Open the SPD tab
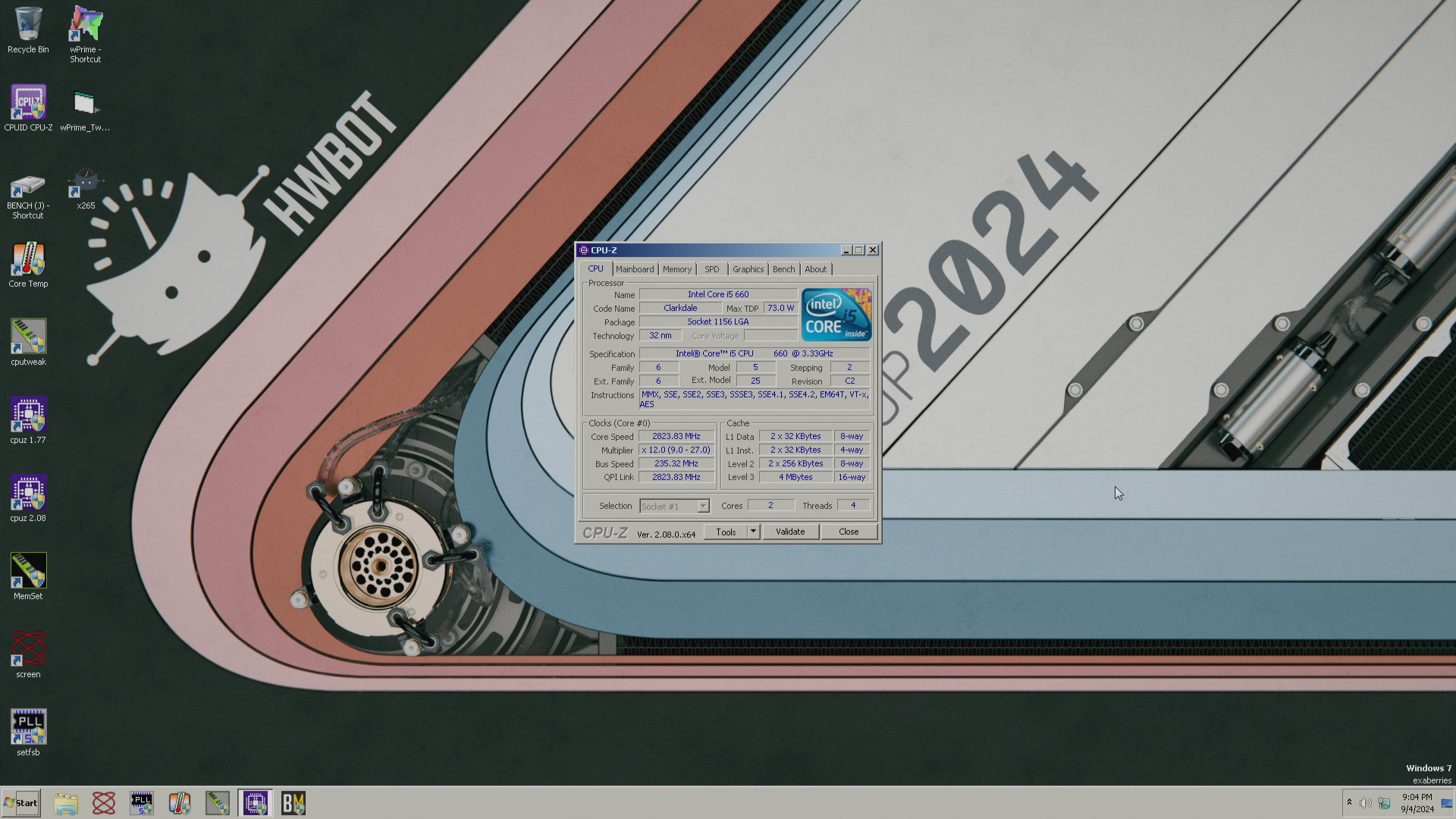 coord(712,269)
